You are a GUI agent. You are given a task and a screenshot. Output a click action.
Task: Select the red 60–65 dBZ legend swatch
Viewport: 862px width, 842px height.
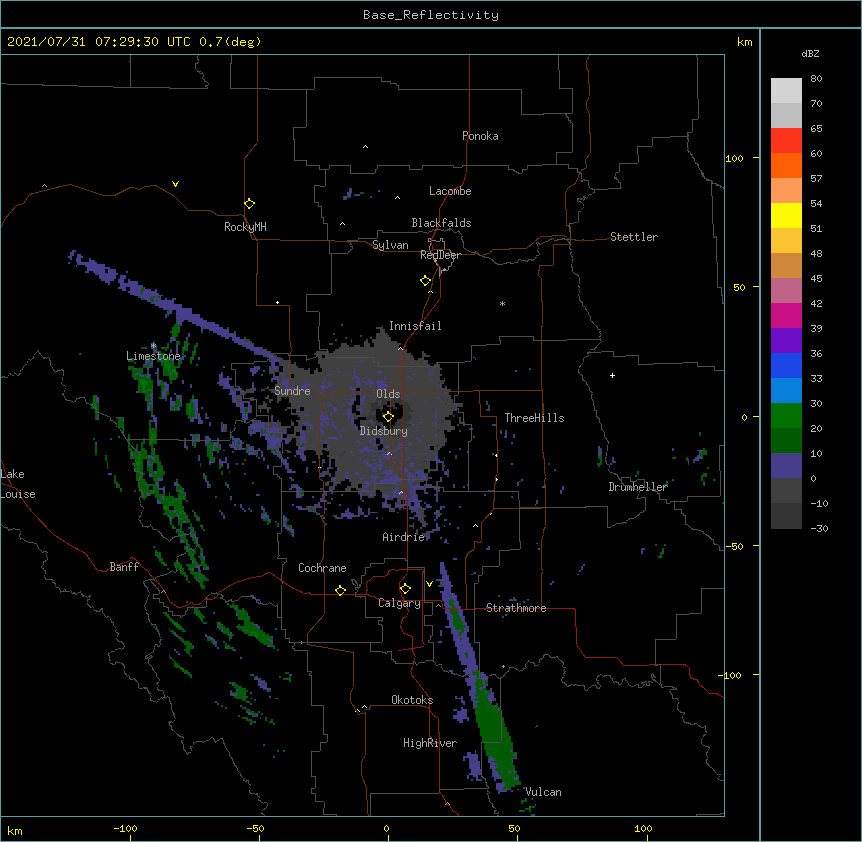786,140
